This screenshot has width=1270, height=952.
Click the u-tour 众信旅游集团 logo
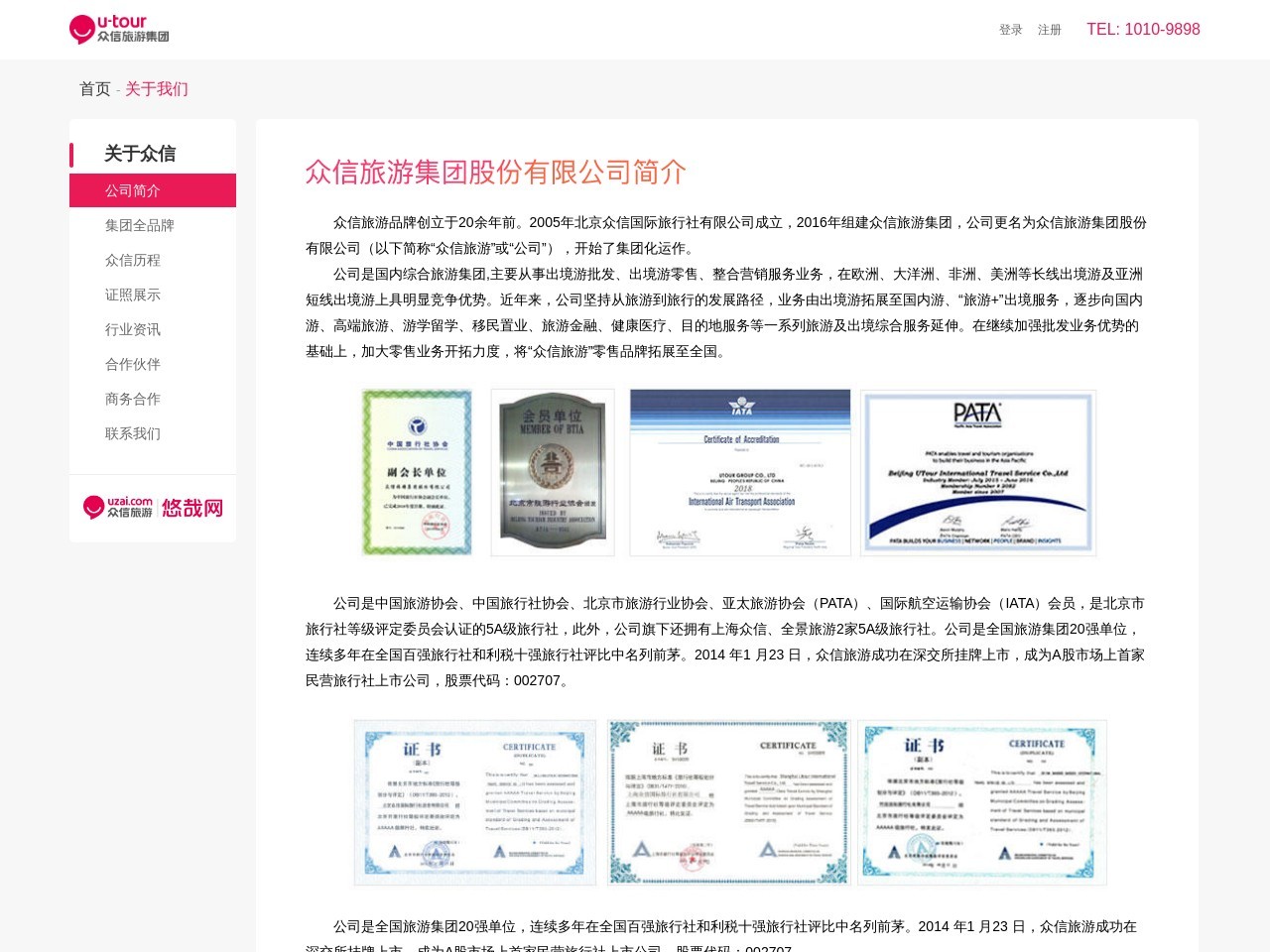pyautogui.click(x=119, y=29)
